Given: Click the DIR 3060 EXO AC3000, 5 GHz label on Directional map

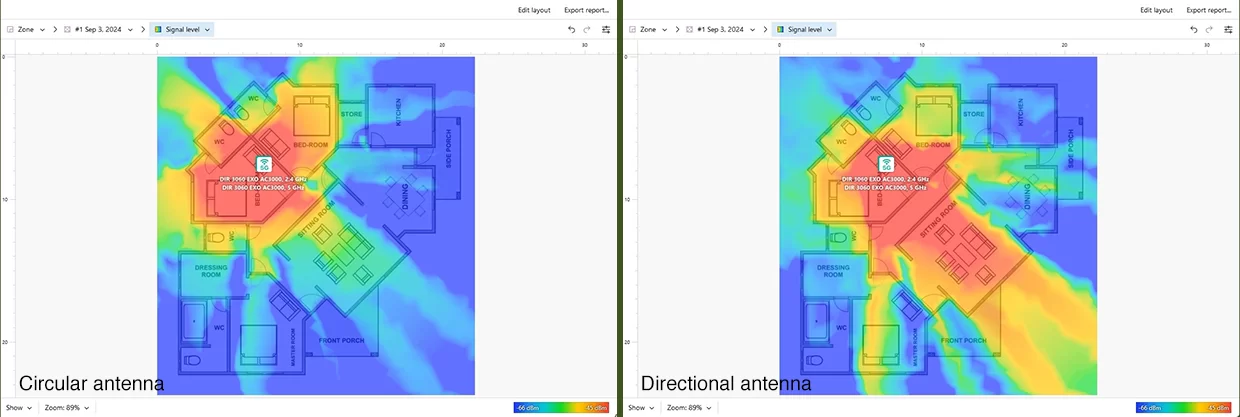Looking at the screenshot, I should pos(886,187).
